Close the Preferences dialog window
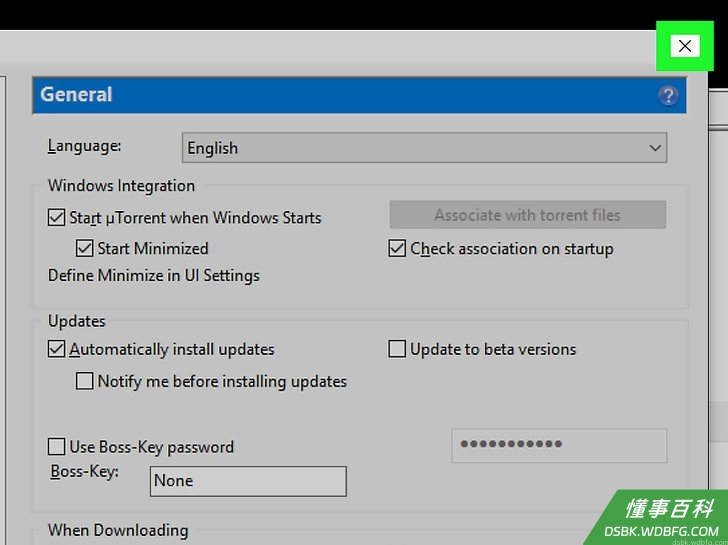This screenshot has width=728, height=545. click(685, 46)
